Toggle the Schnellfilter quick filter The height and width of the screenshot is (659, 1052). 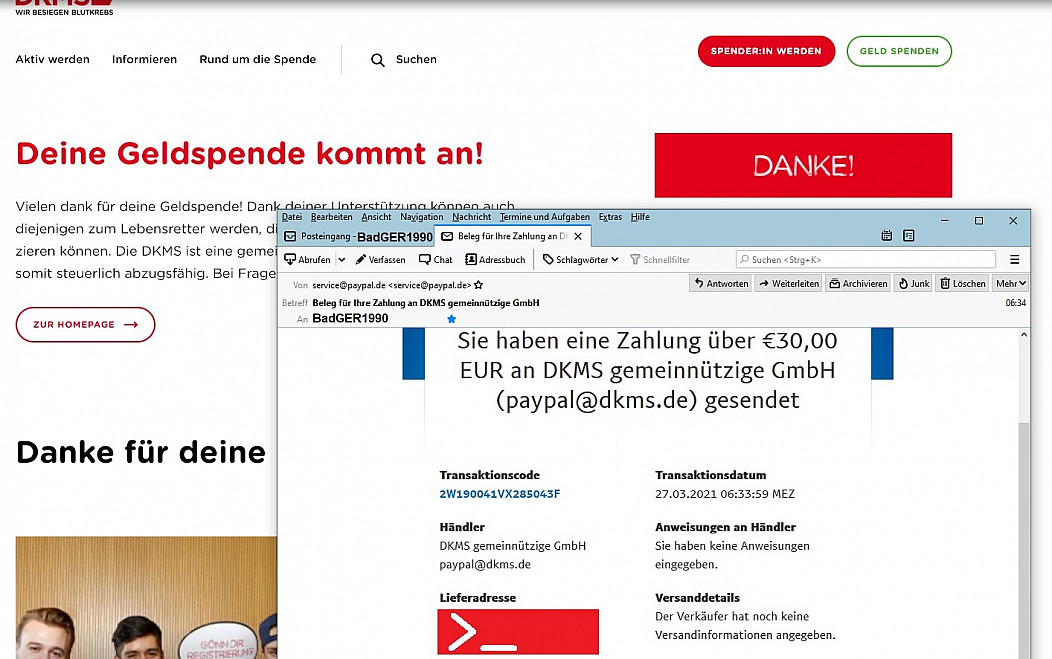pos(660,260)
